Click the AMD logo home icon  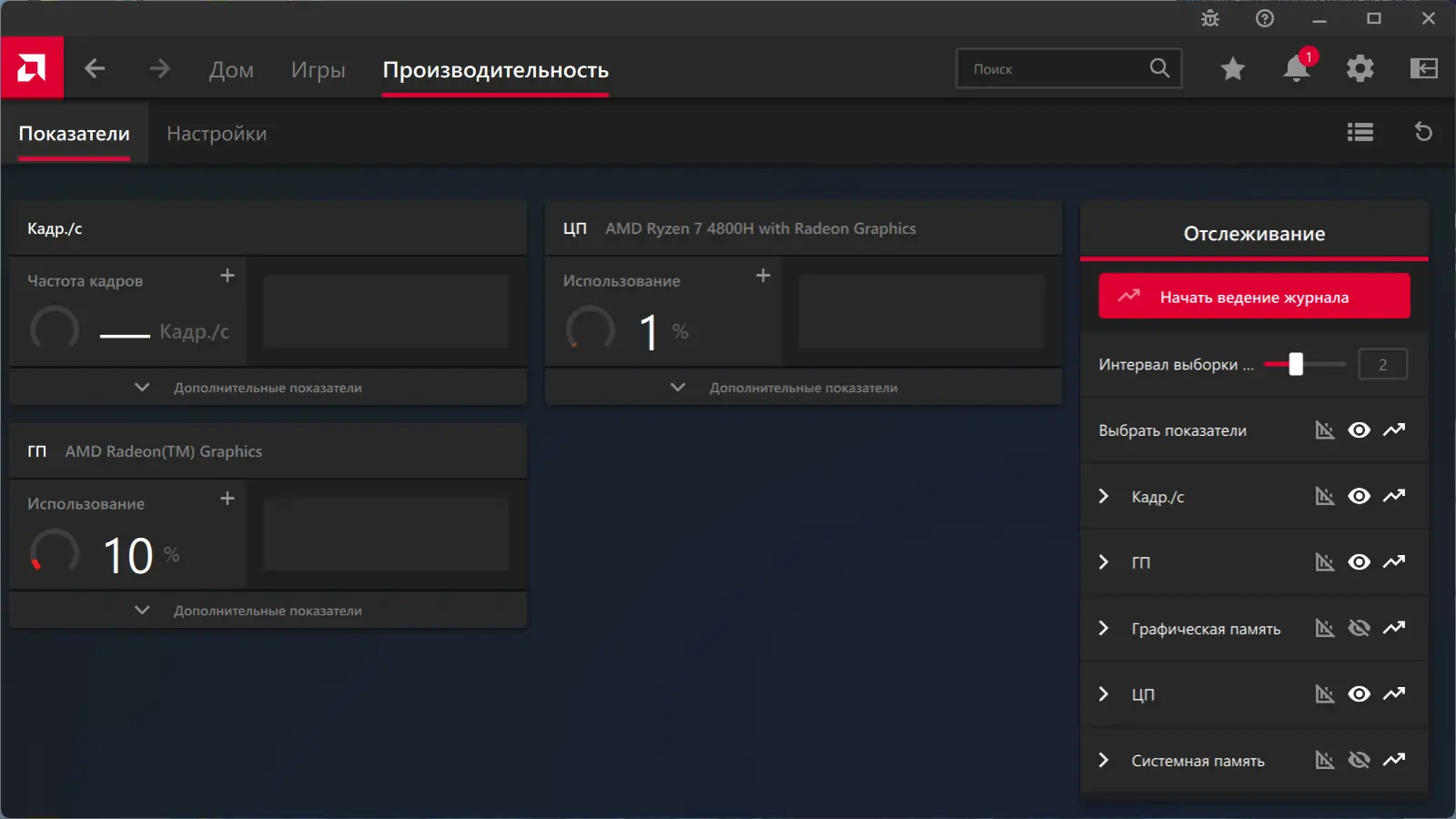point(32,67)
